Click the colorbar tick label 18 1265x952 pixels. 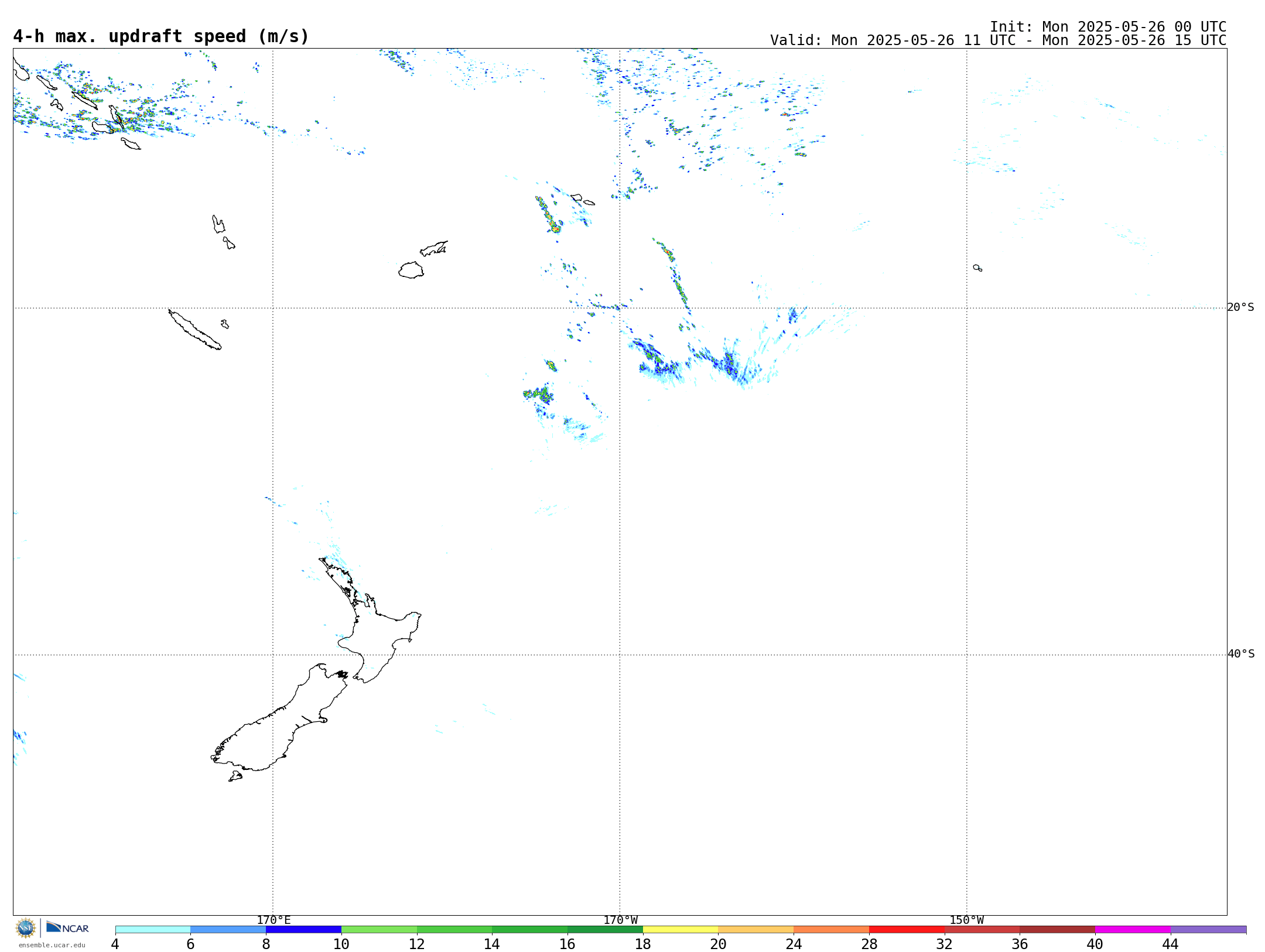coord(643,944)
